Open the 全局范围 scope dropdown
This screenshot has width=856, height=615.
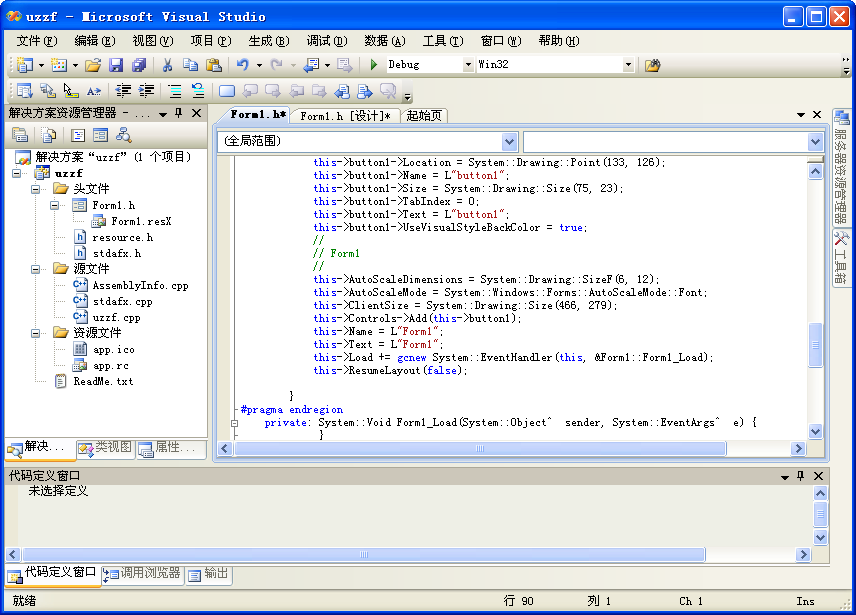(509, 142)
